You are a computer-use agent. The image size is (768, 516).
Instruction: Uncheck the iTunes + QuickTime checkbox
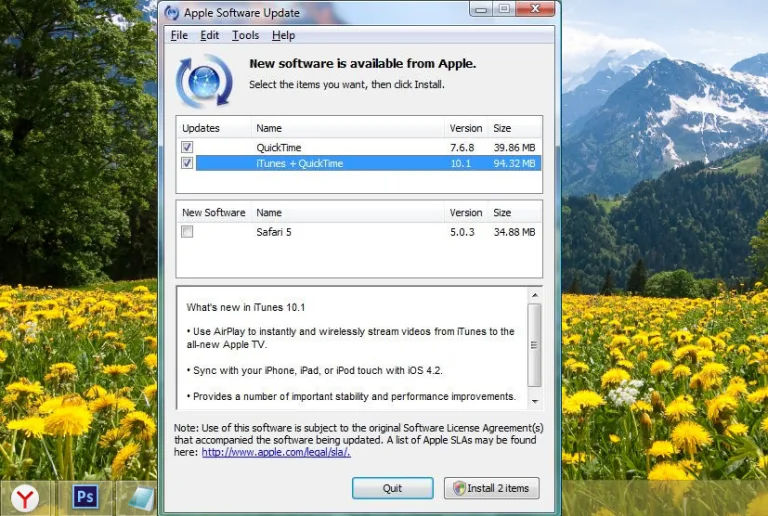(187, 163)
